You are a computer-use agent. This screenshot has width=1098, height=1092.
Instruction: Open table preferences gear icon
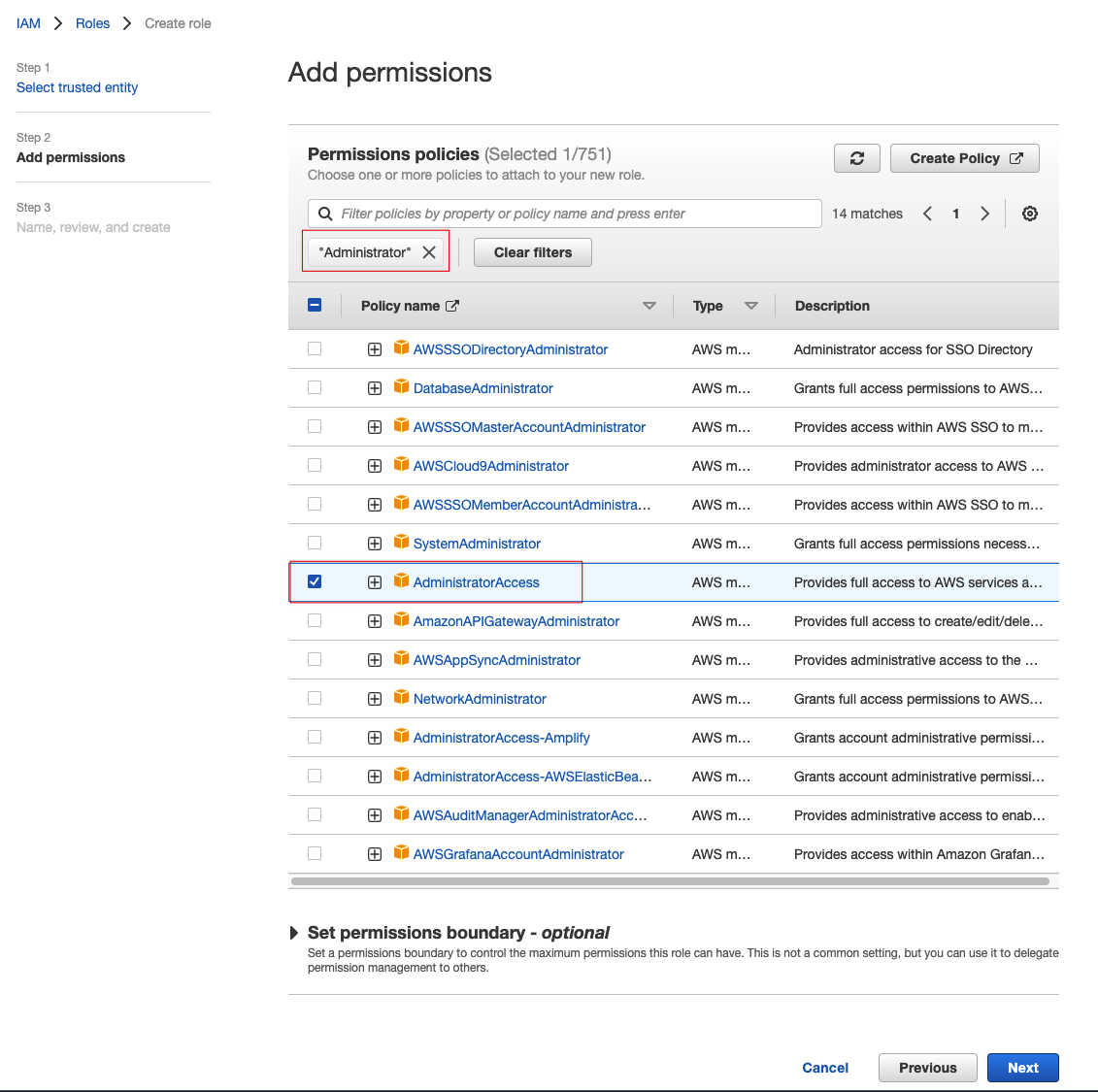coord(1029,214)
